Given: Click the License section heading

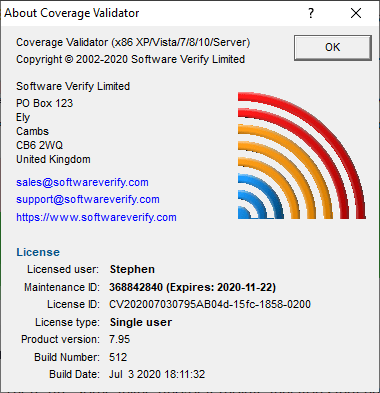Looking at the screenshot, I should pyautogui.click(x=38, y=252).
